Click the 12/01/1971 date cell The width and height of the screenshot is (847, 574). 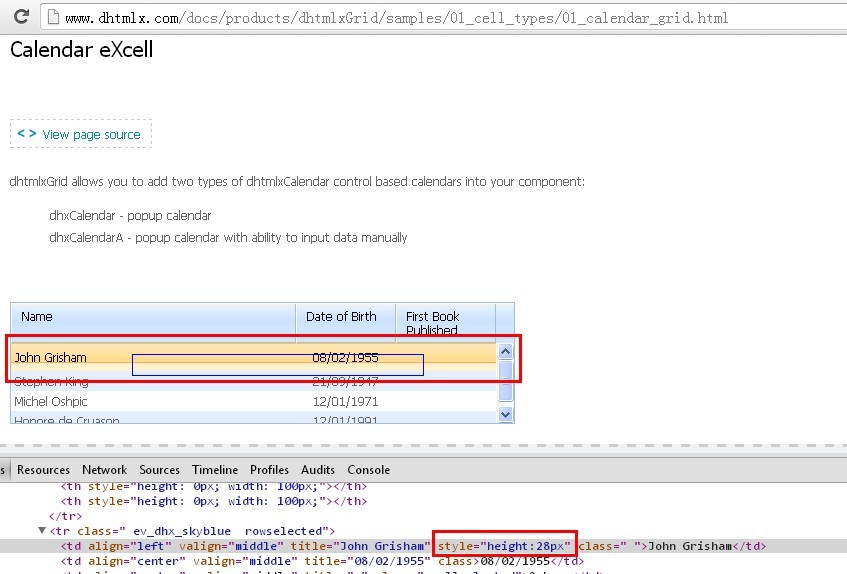pyautogui.click(x=345, y=402)
